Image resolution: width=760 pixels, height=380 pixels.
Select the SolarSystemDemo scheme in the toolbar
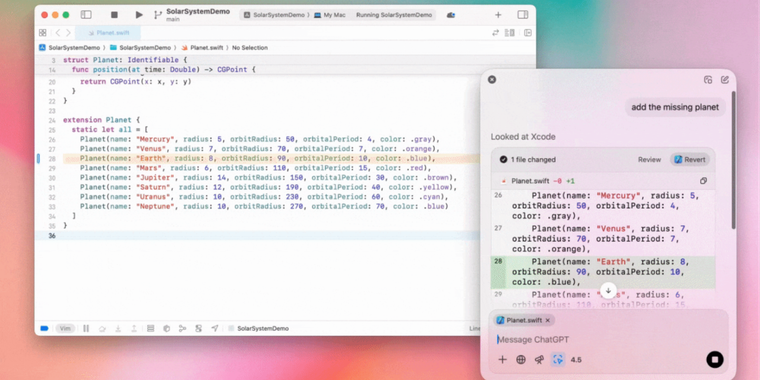pyautogui.click(x=275, y=15)
